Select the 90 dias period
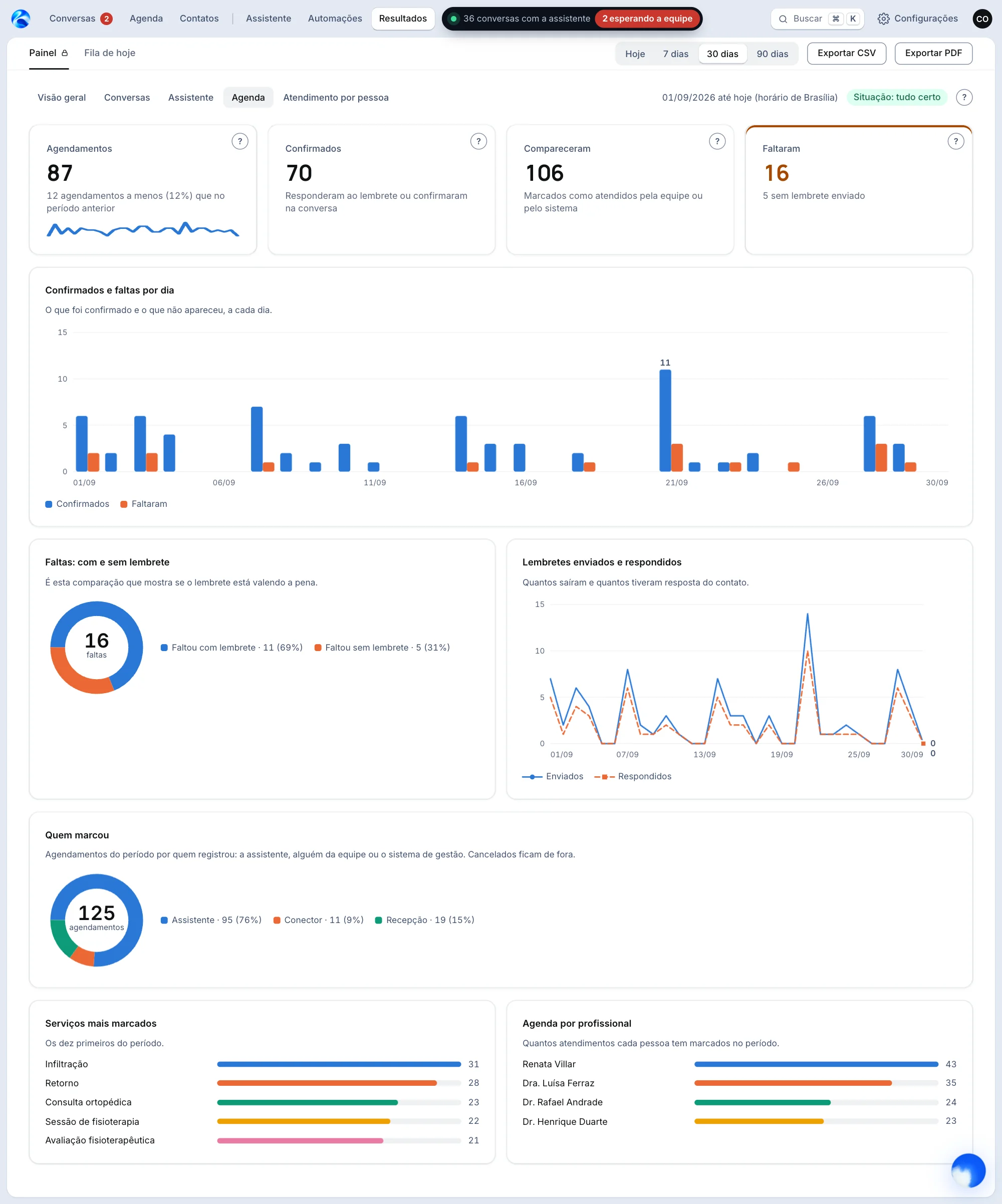This screenshot has height=1204, width=1002. 773,54
